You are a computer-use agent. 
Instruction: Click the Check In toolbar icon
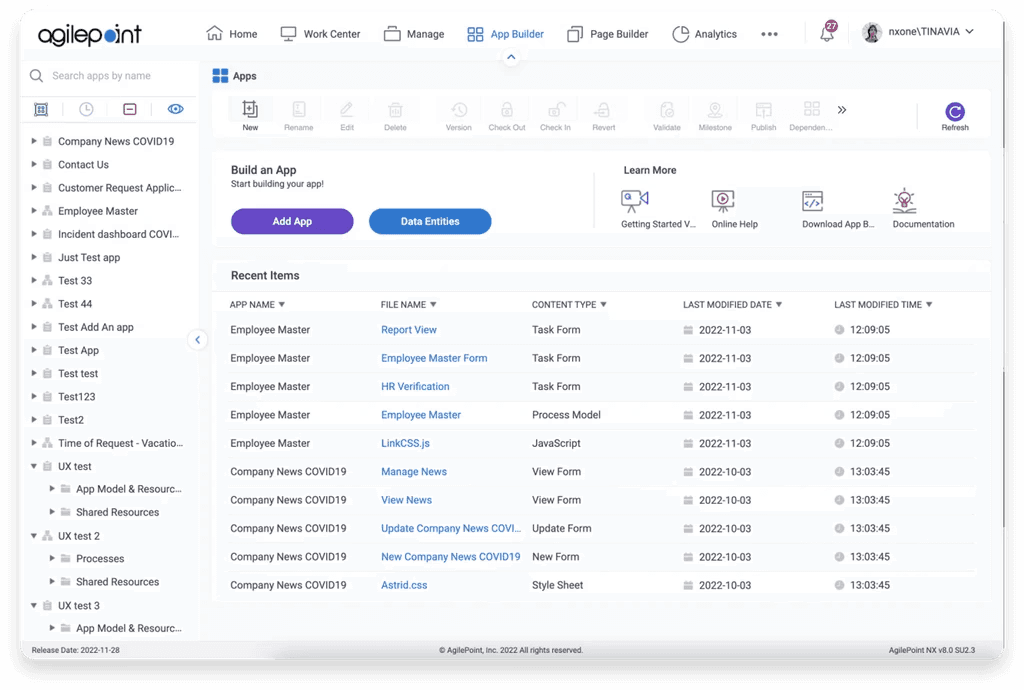click(x=555, y=109)
